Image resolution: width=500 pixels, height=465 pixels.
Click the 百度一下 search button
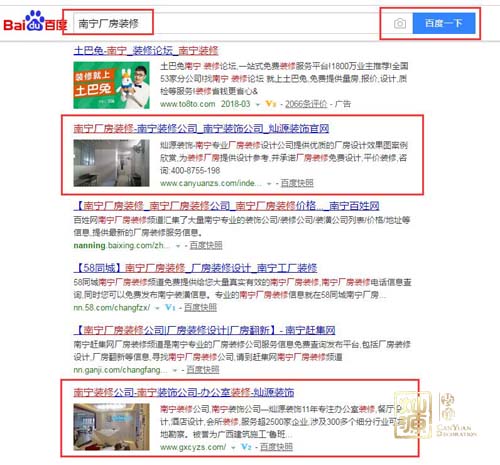tap(444, 23)
